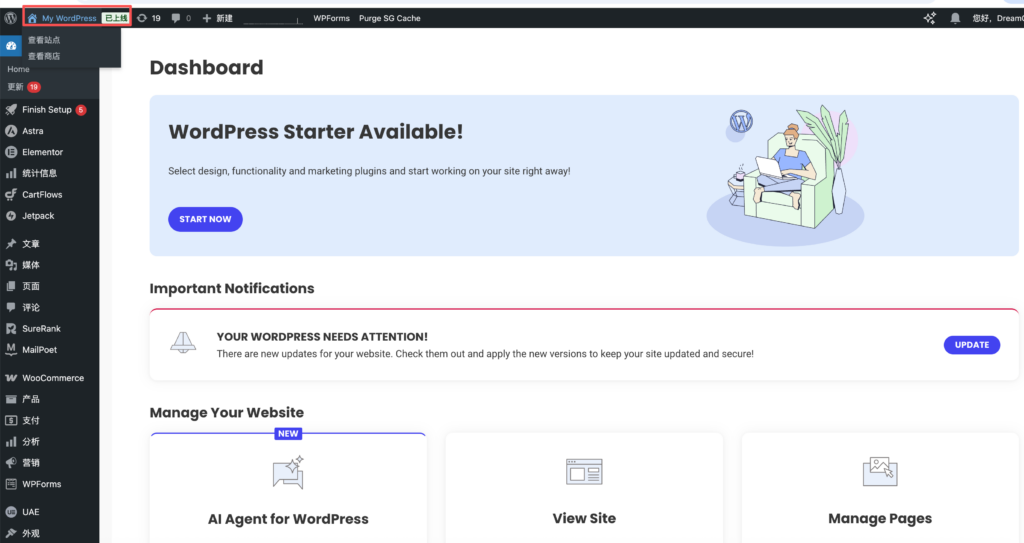Select 查看商店 from the site dropdown
The width and height of the screenshot is (1024, 543).
pos(44,56)
